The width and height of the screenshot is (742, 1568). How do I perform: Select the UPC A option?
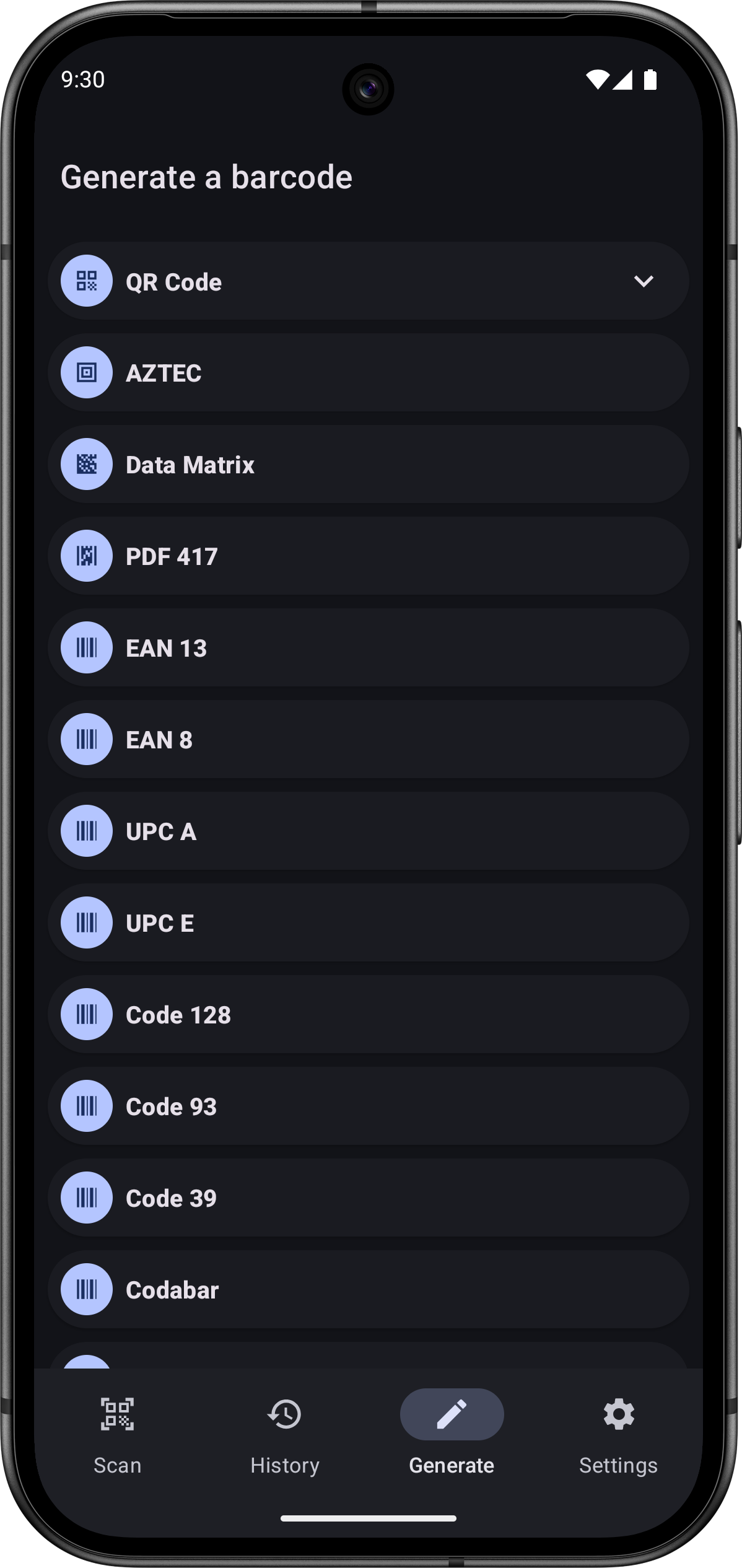pos(368,831)
